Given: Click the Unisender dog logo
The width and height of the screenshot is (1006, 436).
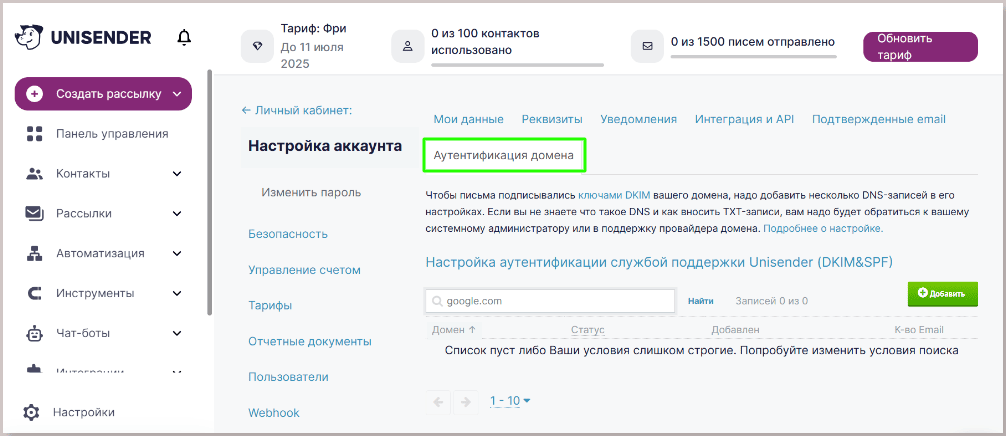Looking at the screenshot, I should [x=29, y=38].
